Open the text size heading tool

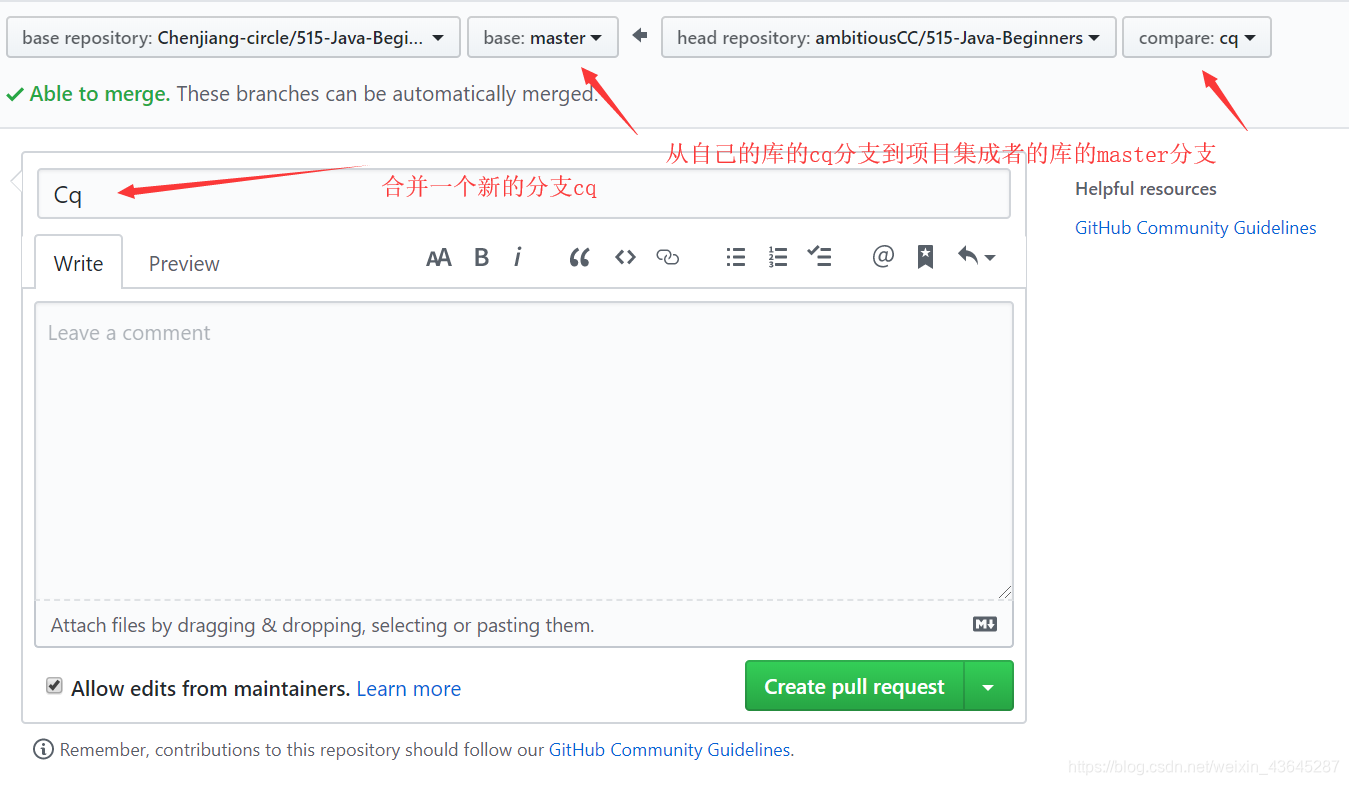coord(438,257)
